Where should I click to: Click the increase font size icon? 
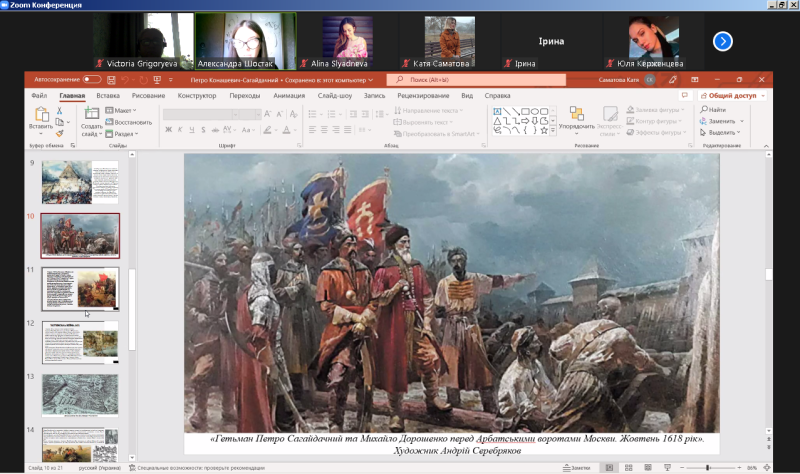(x=267, y=114)
